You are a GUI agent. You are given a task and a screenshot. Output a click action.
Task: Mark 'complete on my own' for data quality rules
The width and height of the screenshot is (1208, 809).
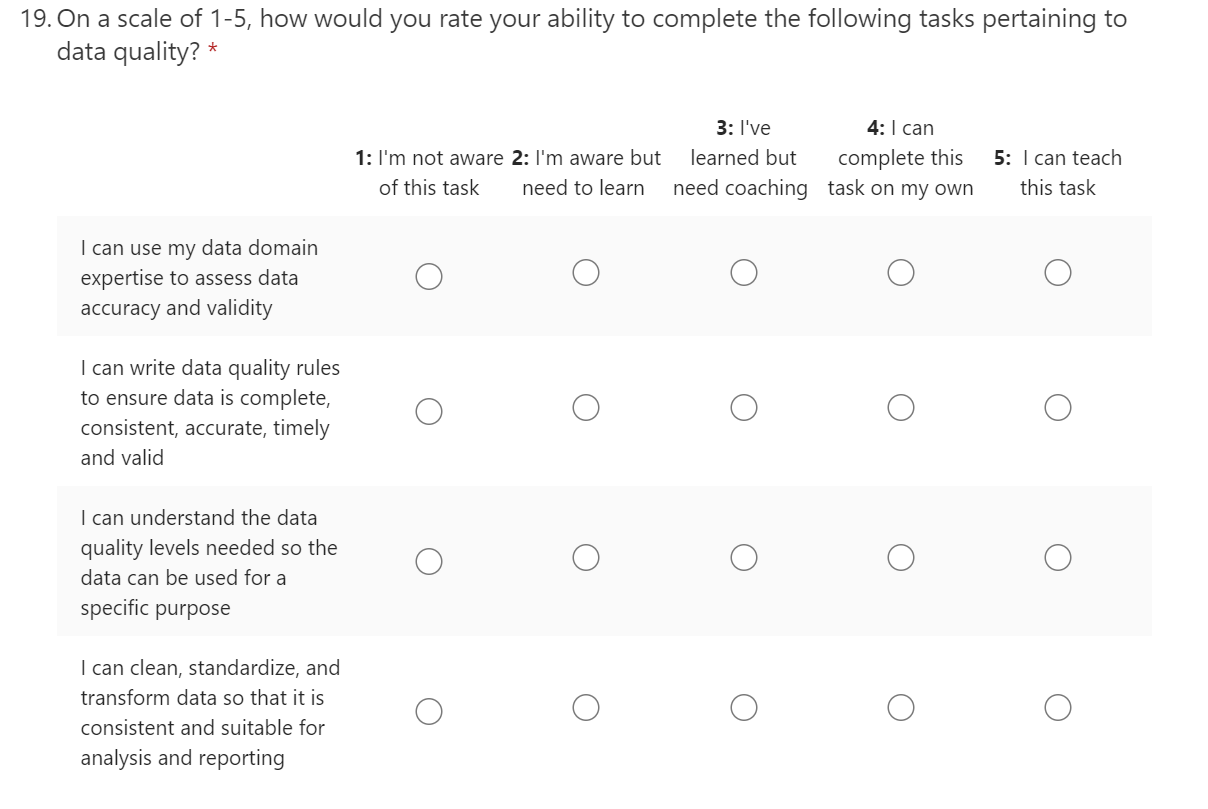coord(901,407)
